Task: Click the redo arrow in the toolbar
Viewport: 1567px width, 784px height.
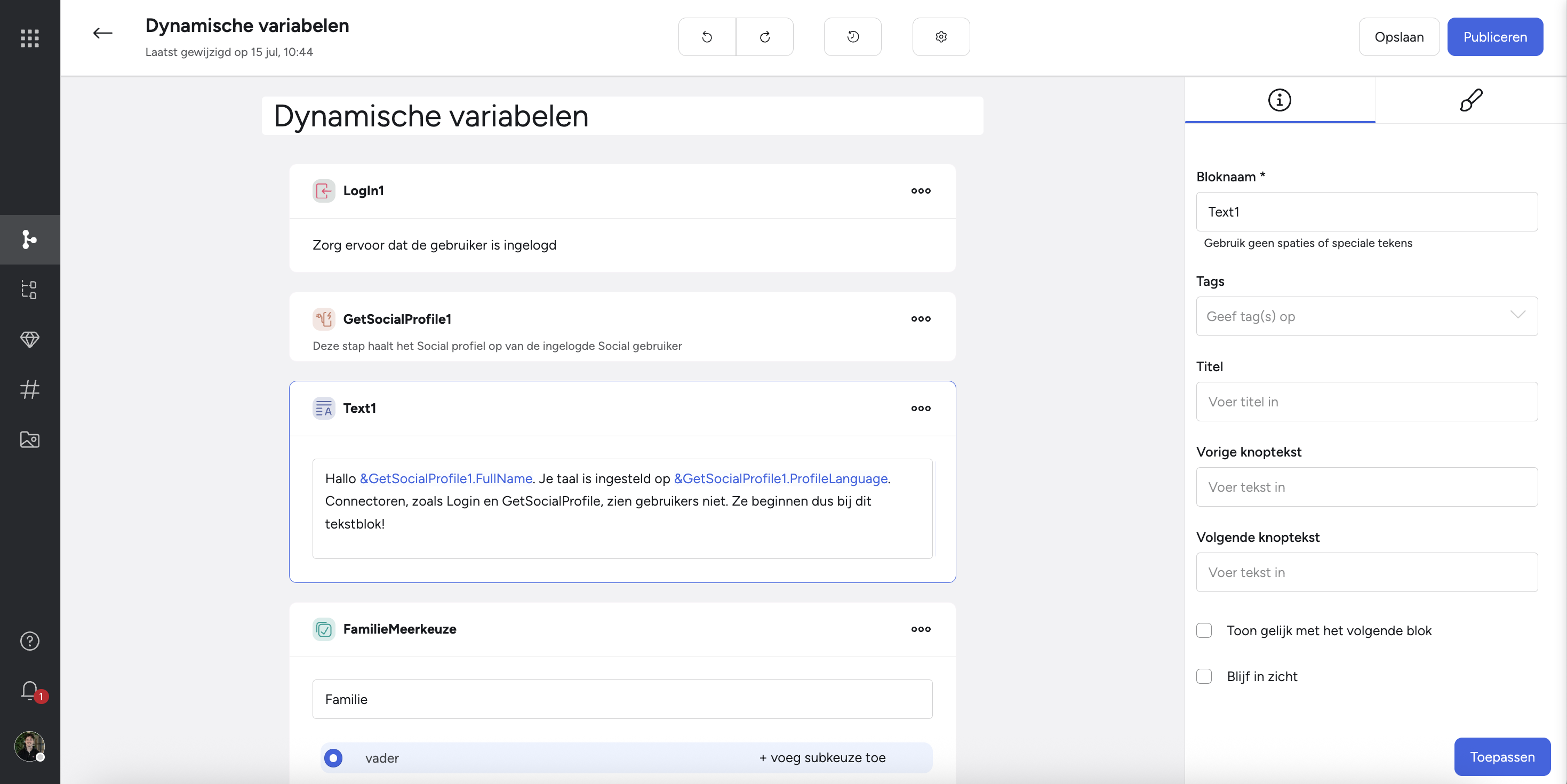Action: [x=765, y=37]
